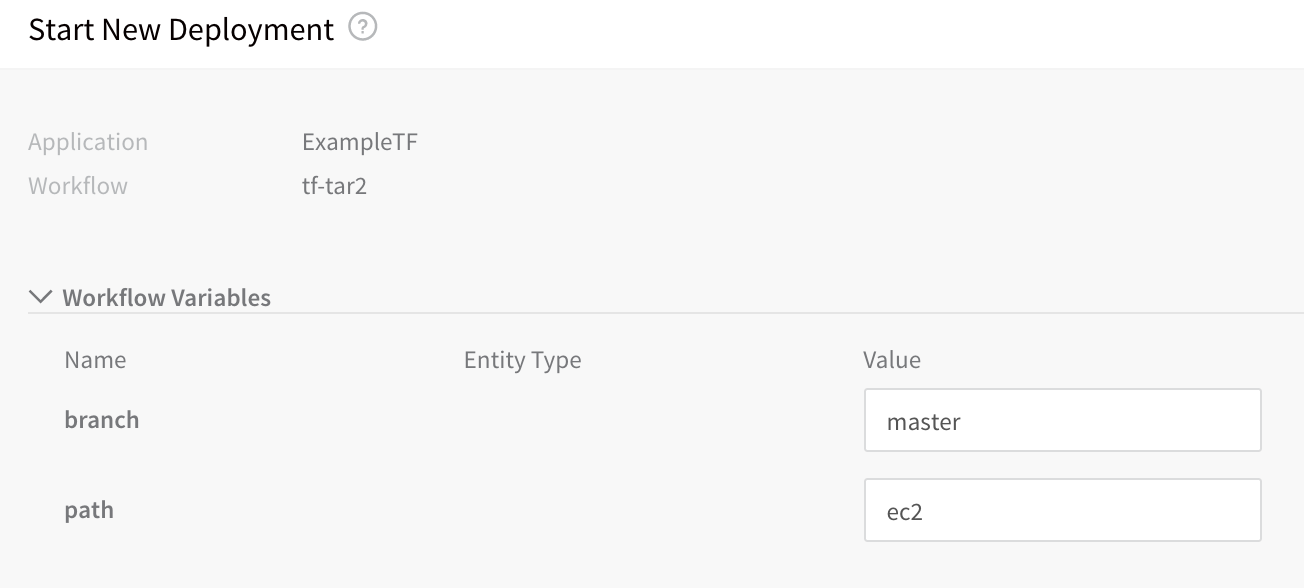Image resolution: width=1304 pixels, height=588 pixels.
Task: Select the tf-tar2 workflow name
Action: (334, 186)
